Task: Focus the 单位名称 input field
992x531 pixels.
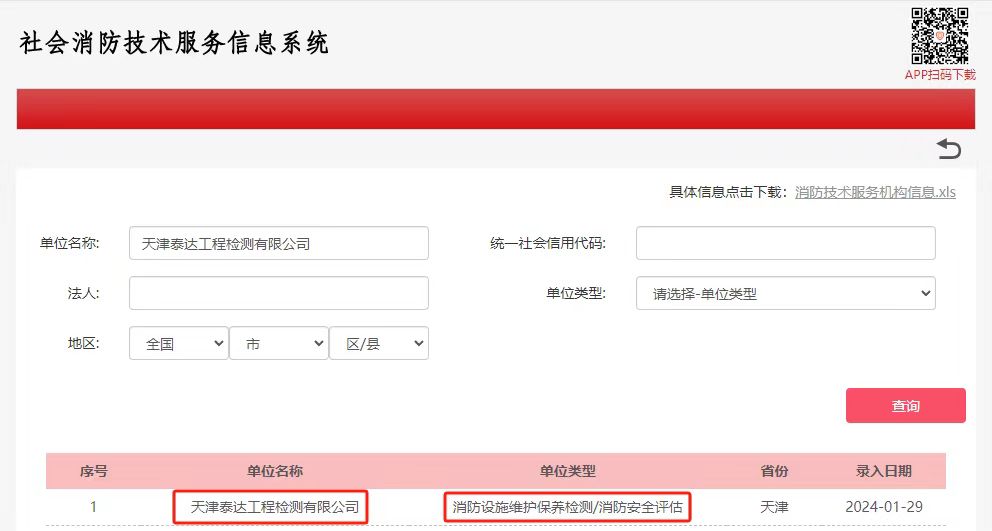Action: tap(278, 243)
